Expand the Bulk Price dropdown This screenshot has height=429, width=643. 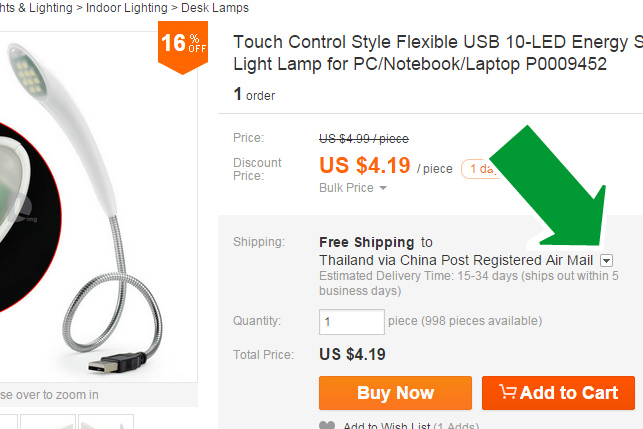point(353,188)
